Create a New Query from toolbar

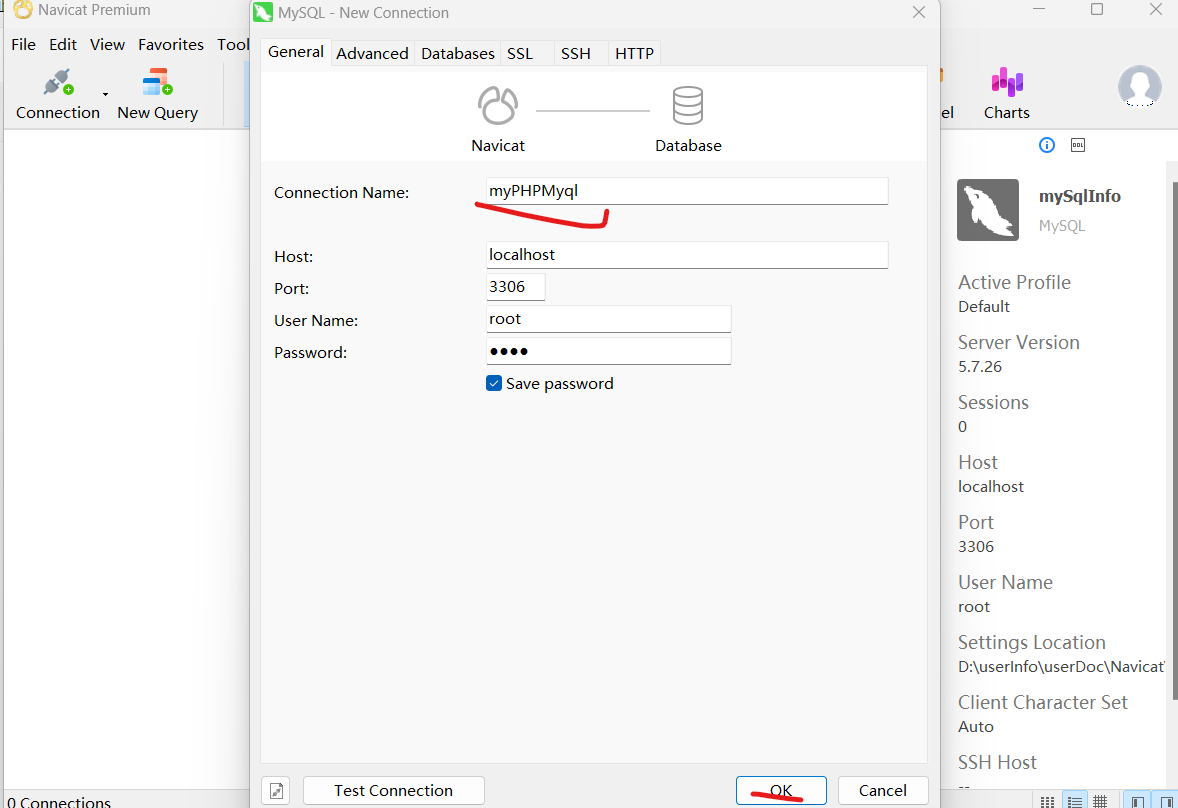157,95
